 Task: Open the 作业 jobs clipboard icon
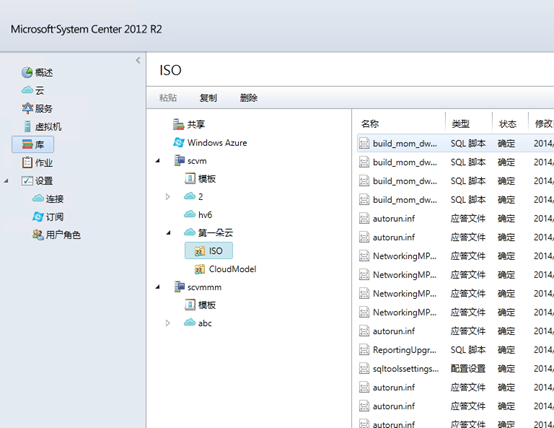[27, 162]
